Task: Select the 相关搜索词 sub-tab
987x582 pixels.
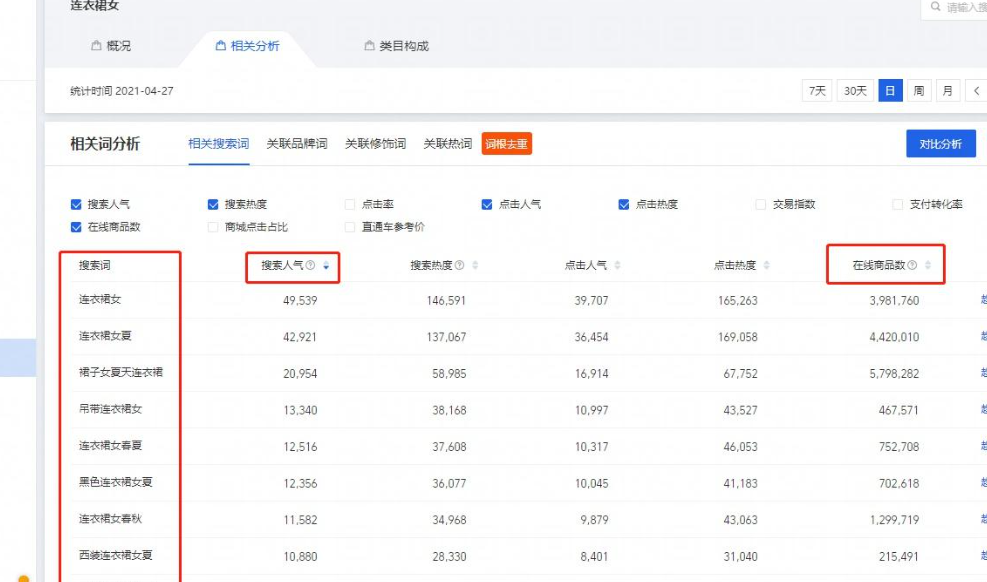Action: pyautogui.click(x=218, y=144)
